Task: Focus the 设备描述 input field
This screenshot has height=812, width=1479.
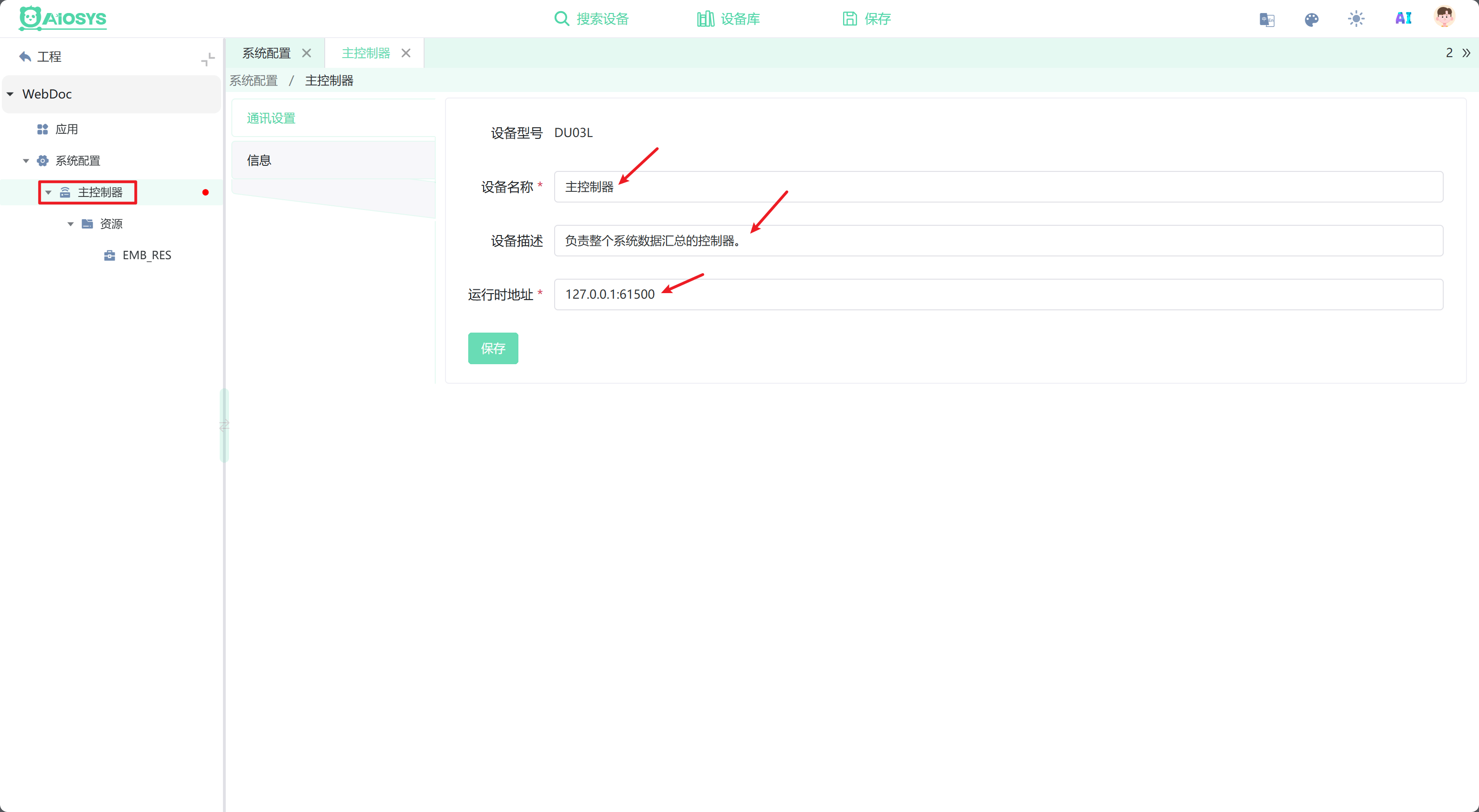Action: point(998,241)
